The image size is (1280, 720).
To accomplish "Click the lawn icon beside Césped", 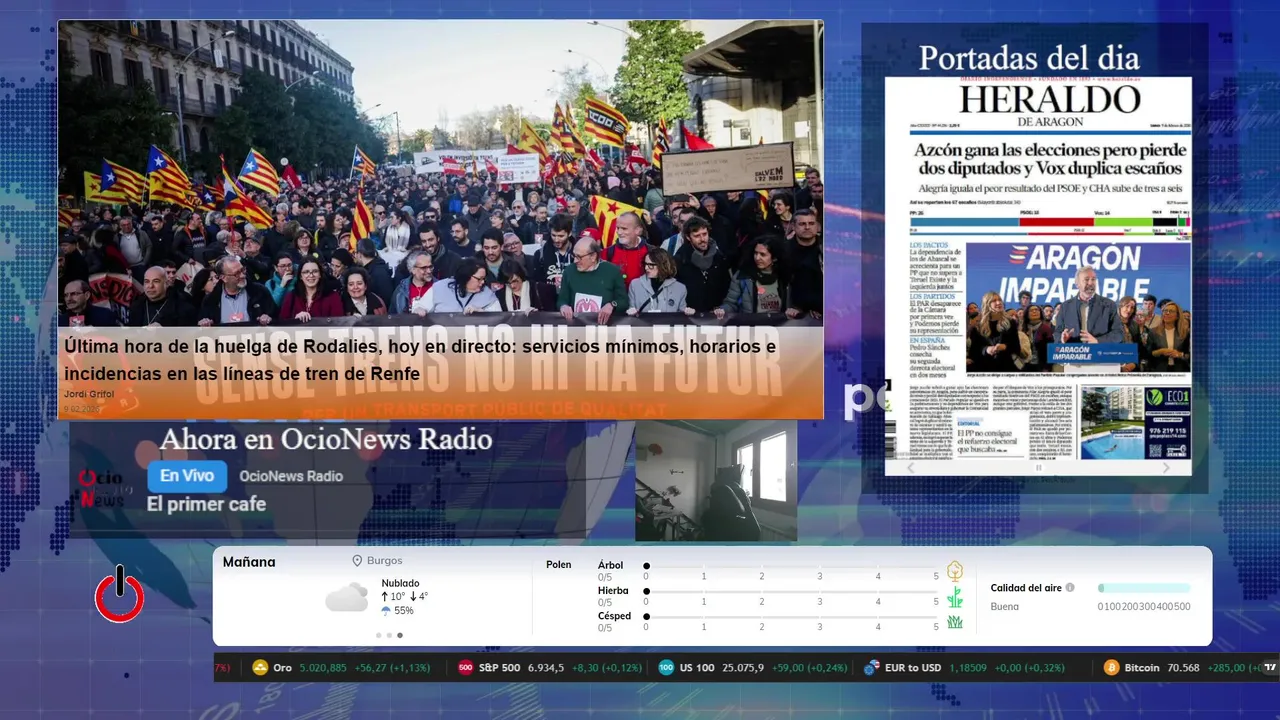I will [955, 622].
